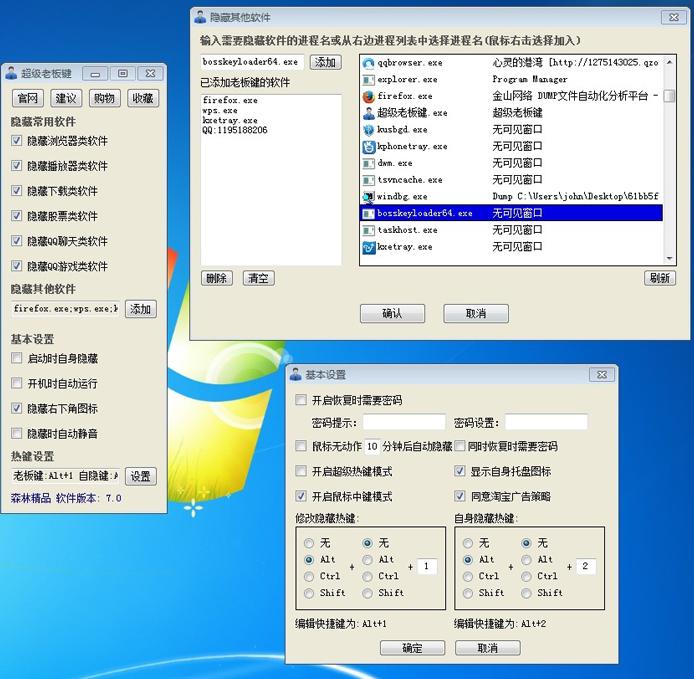
Task: Uncheck 隐藏股票类软件
Action: click(x=16, y=216)
